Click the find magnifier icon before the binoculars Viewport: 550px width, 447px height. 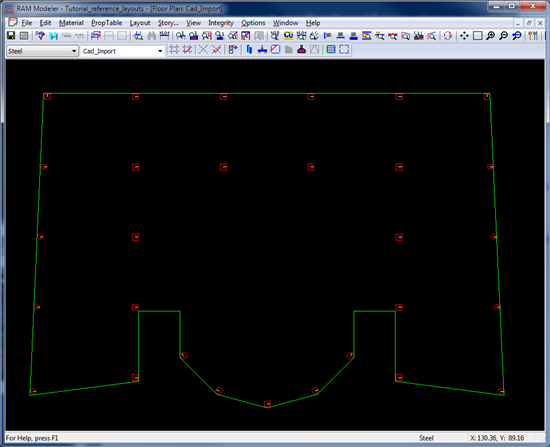[x=138, y=35]
